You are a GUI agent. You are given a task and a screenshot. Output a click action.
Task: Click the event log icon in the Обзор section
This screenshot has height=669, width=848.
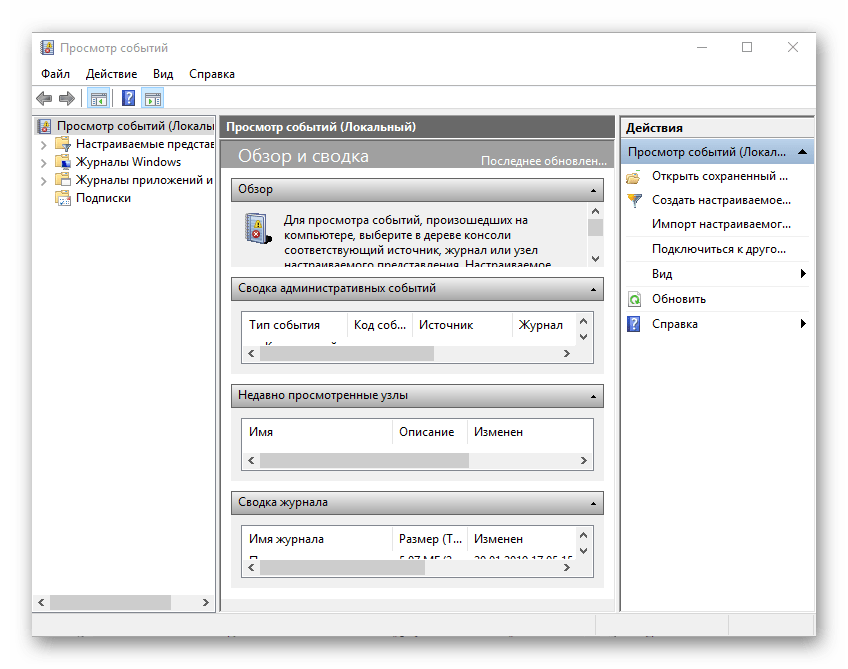[257, 228]
